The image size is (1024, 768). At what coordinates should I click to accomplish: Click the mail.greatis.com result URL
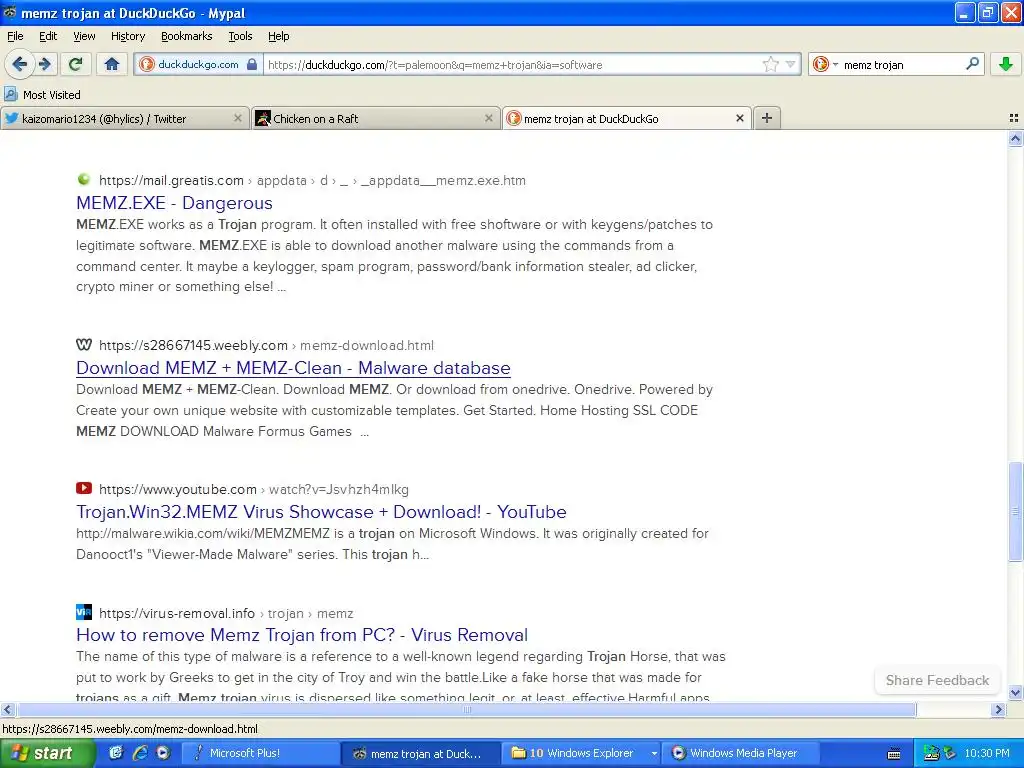coord(312,180)
